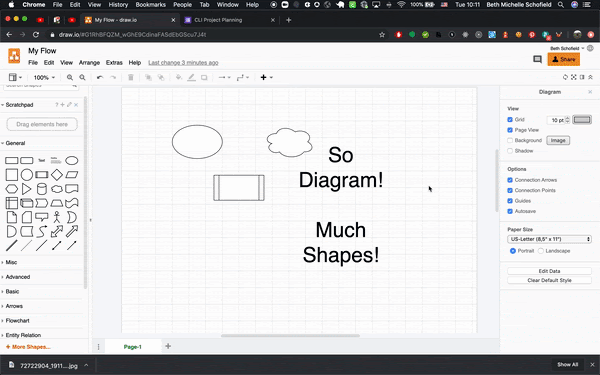Select the Ellipse shape in General palette
Image resolution: width=600 pixels, height=375 pixels.
pos(72,160)
